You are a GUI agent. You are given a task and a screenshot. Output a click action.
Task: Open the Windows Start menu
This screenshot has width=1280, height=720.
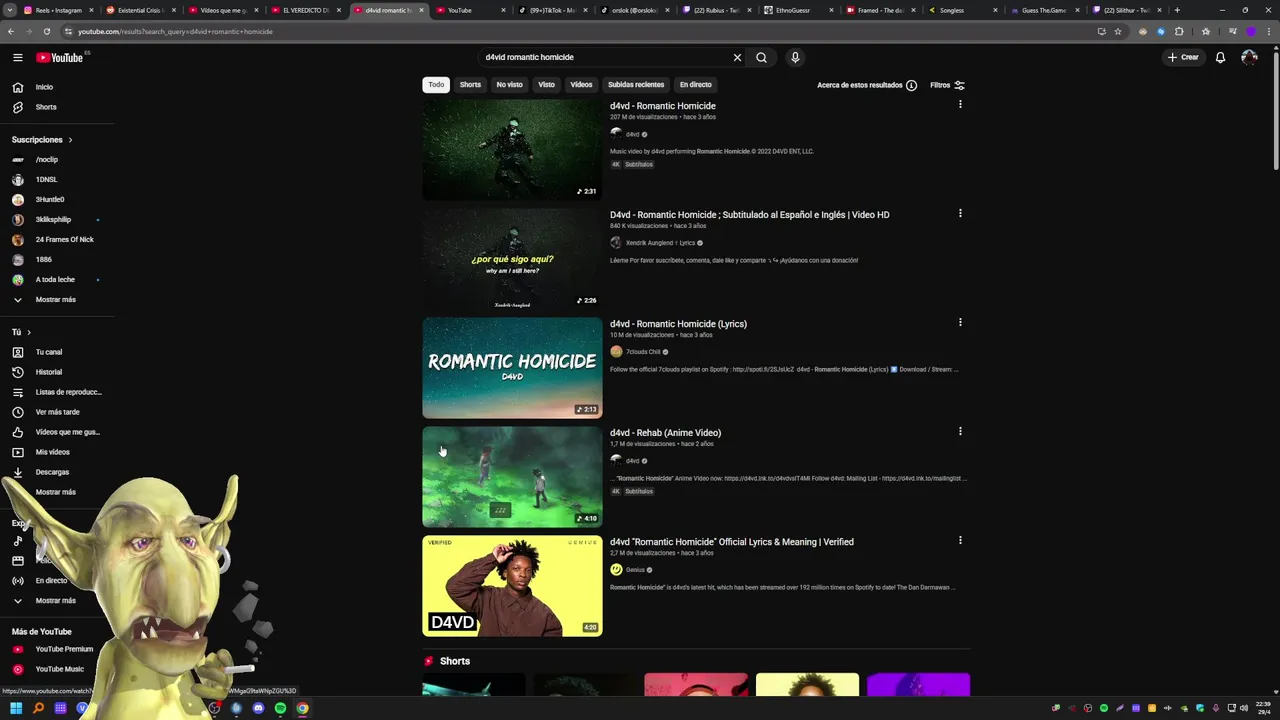[17, 708]
